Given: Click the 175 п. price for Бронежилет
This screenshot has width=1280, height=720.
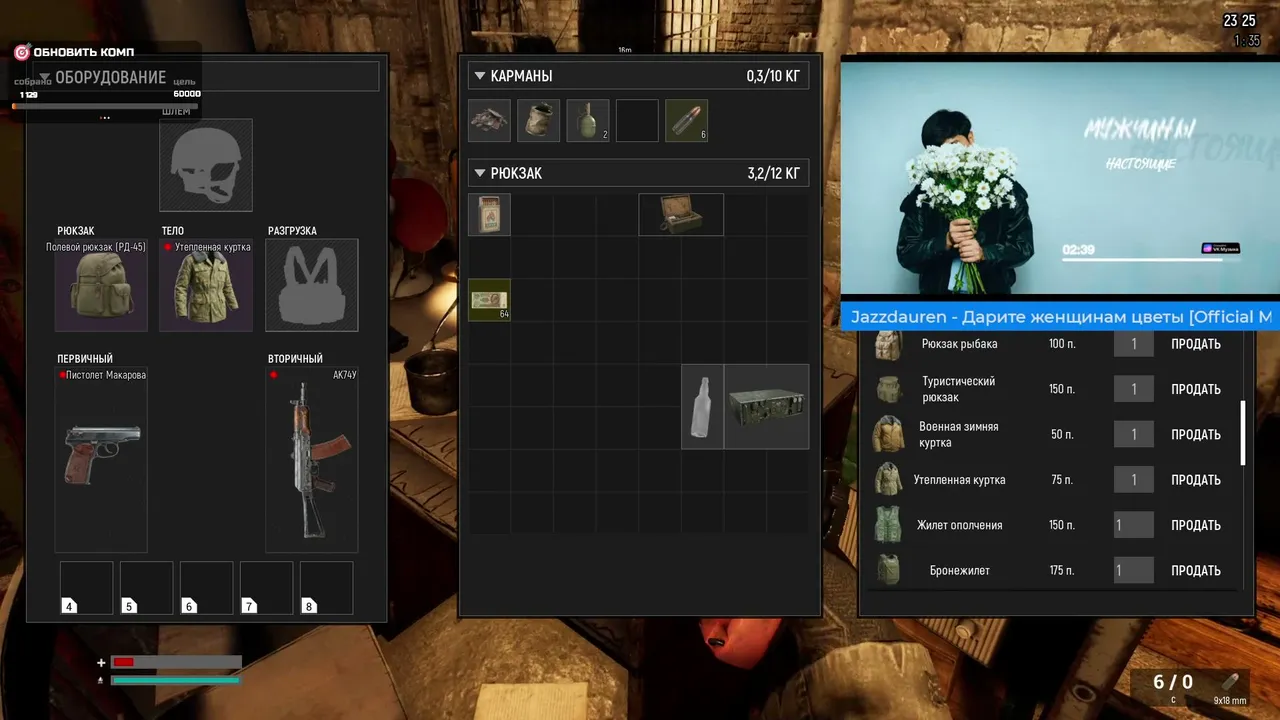Looking at the screenshot, I should coord(1062,571).
